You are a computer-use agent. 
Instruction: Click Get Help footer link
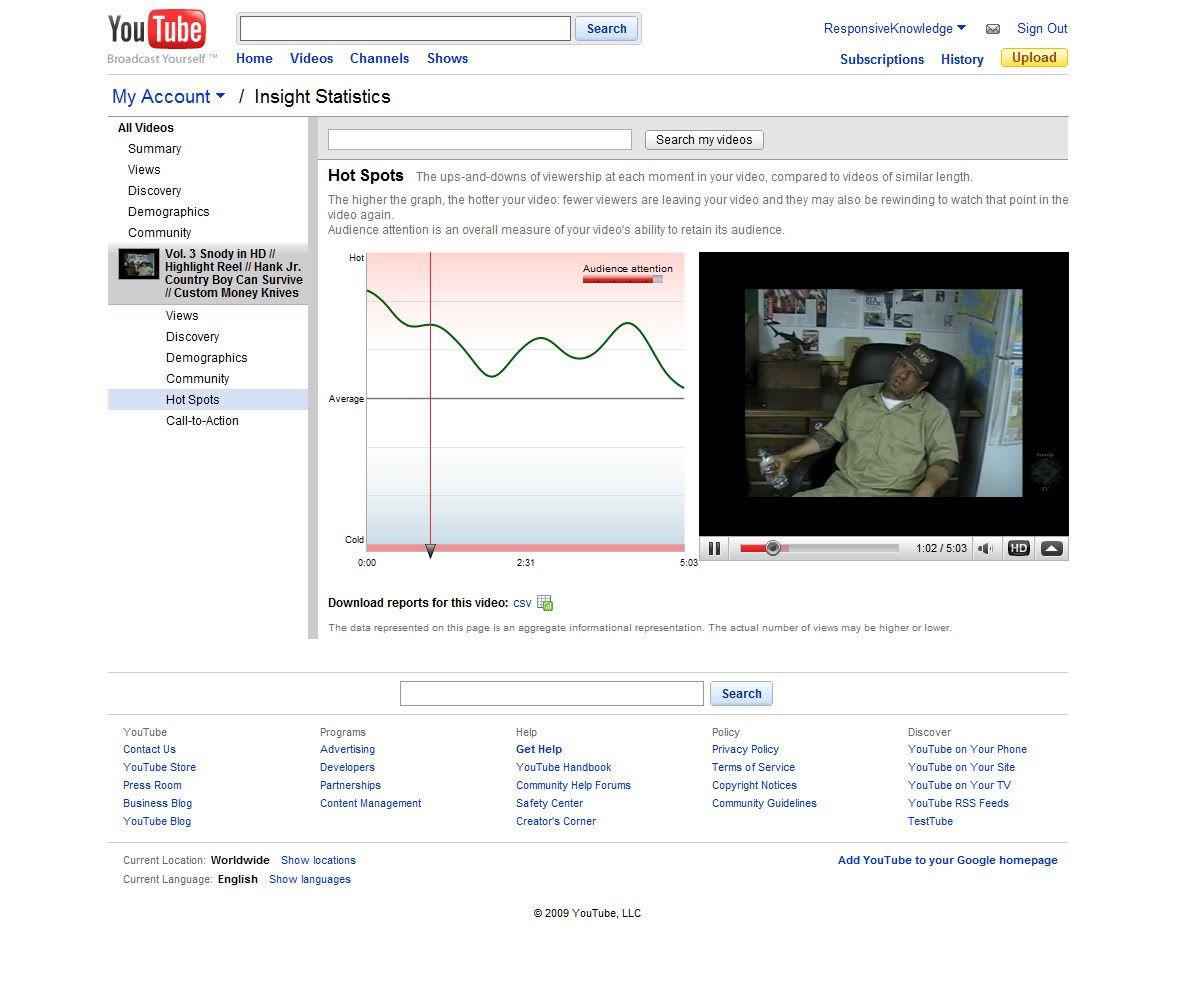click(539, 750)
